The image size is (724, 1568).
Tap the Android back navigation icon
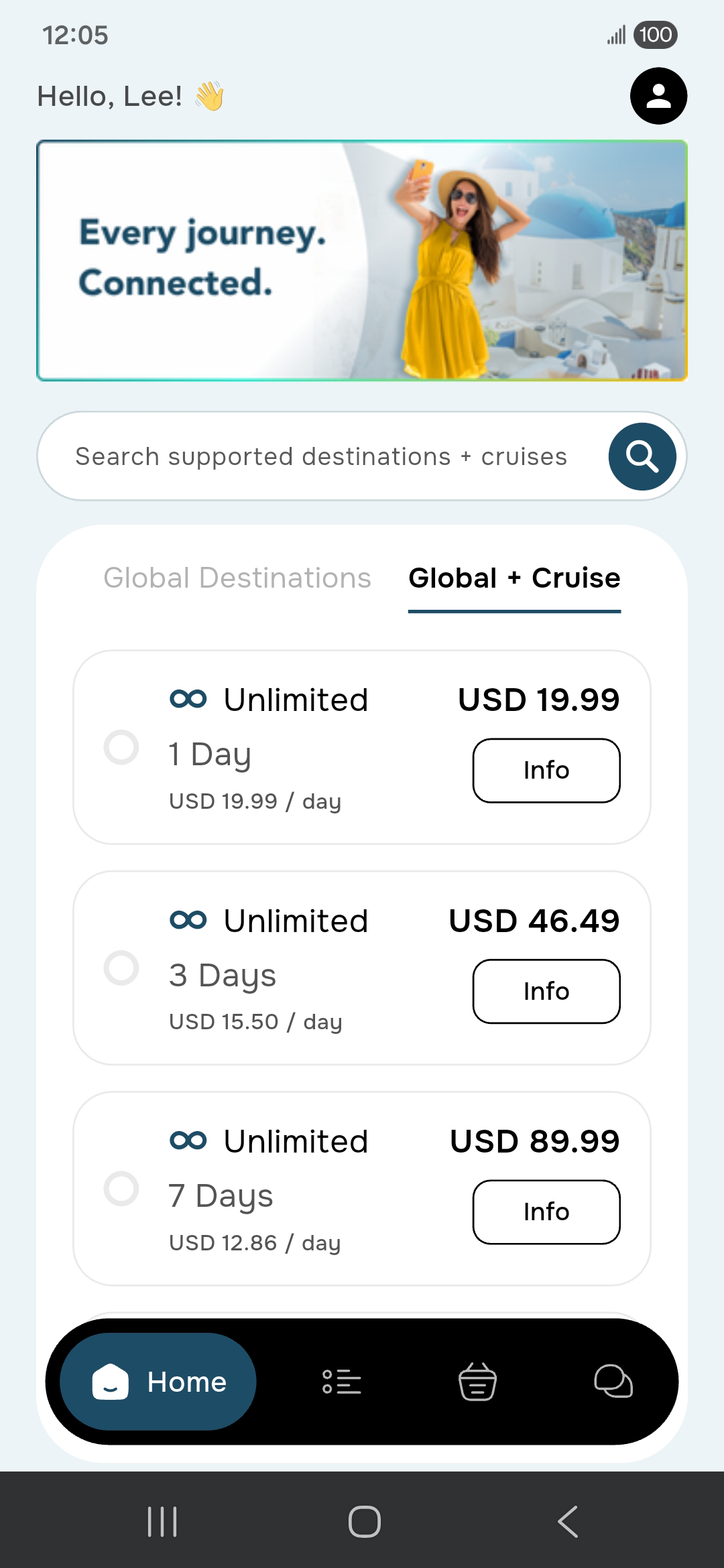[x=567, y=1521]
